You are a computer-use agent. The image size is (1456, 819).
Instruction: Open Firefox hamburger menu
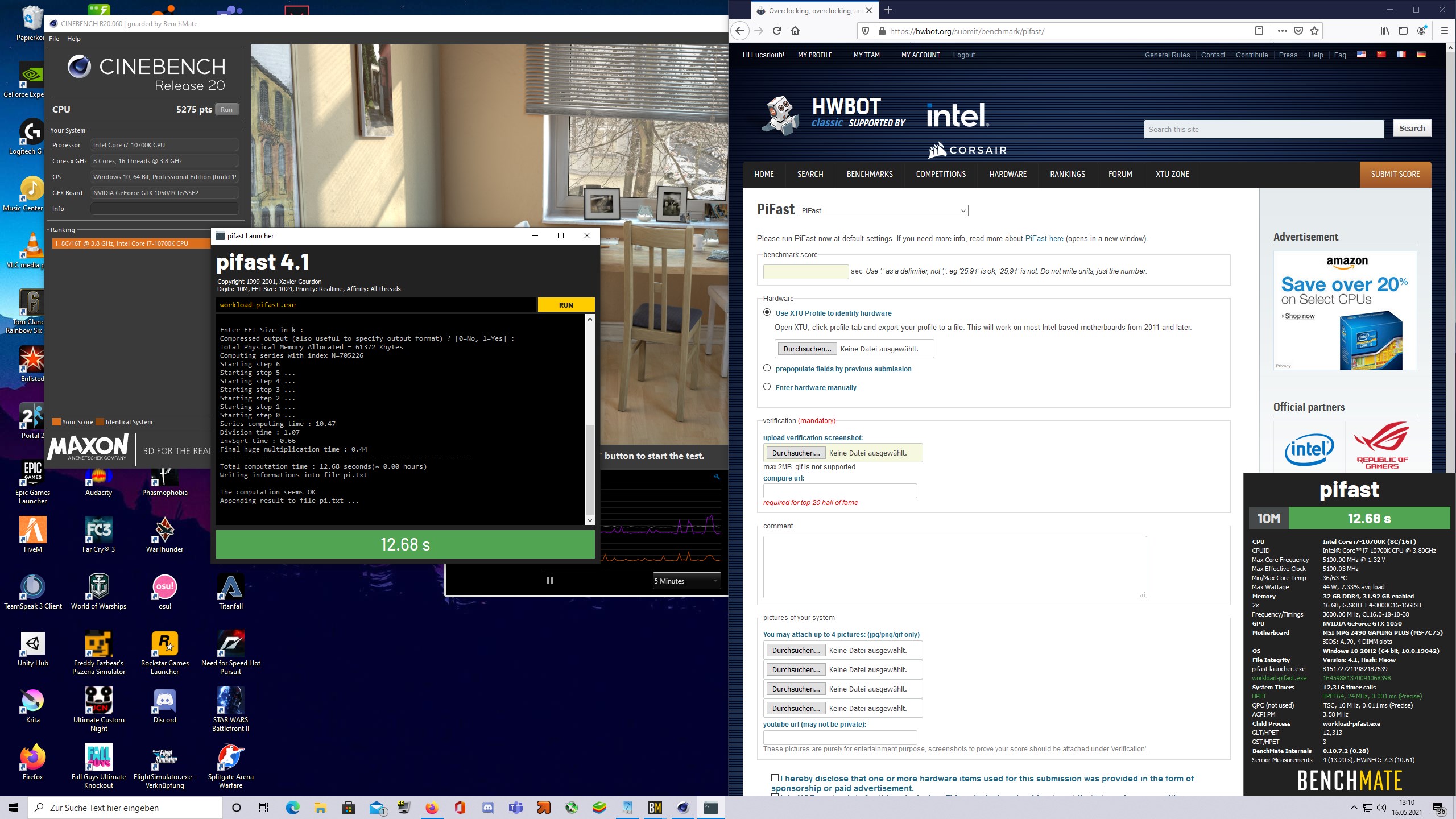click(x=1444, y=31)
